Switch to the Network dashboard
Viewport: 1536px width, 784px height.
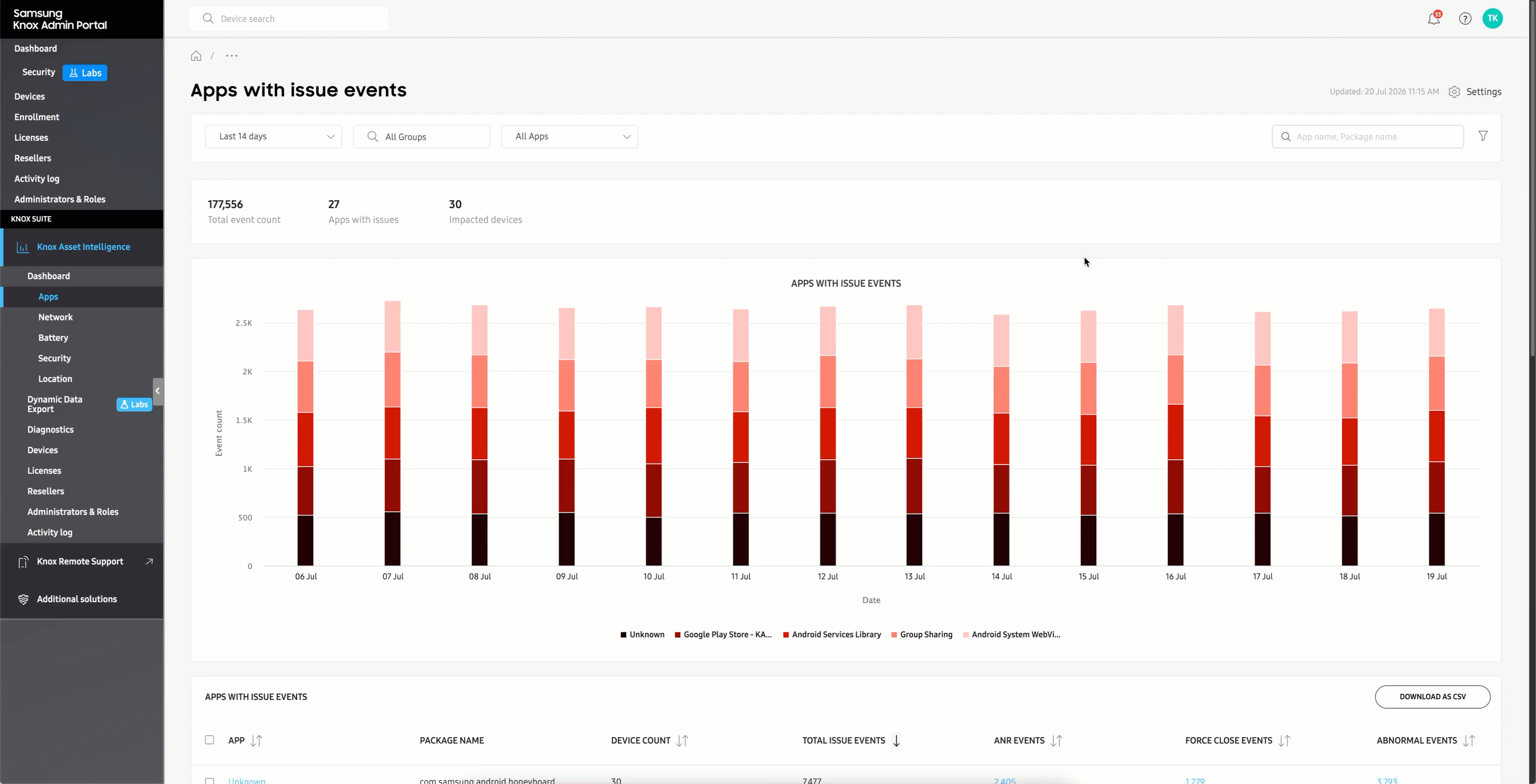tap(55, 318)
